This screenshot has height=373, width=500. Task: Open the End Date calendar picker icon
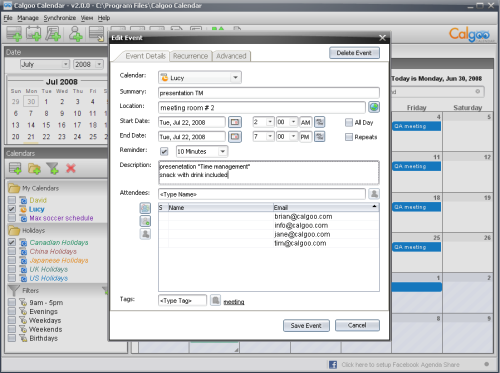pyautogui.click(x=235, y=137)
